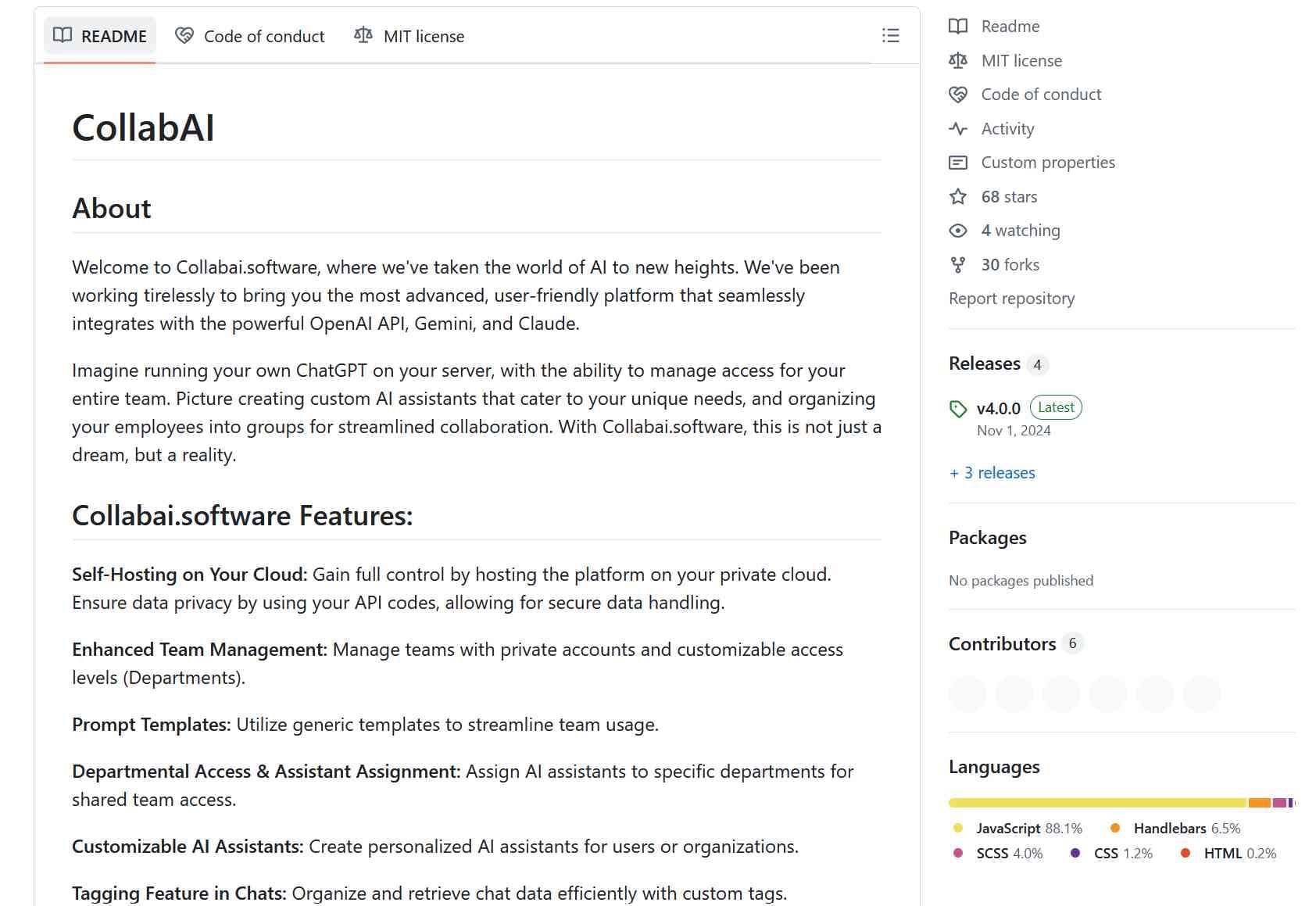Click the Languages heading
1316x906 pixels.
[994, 767]
